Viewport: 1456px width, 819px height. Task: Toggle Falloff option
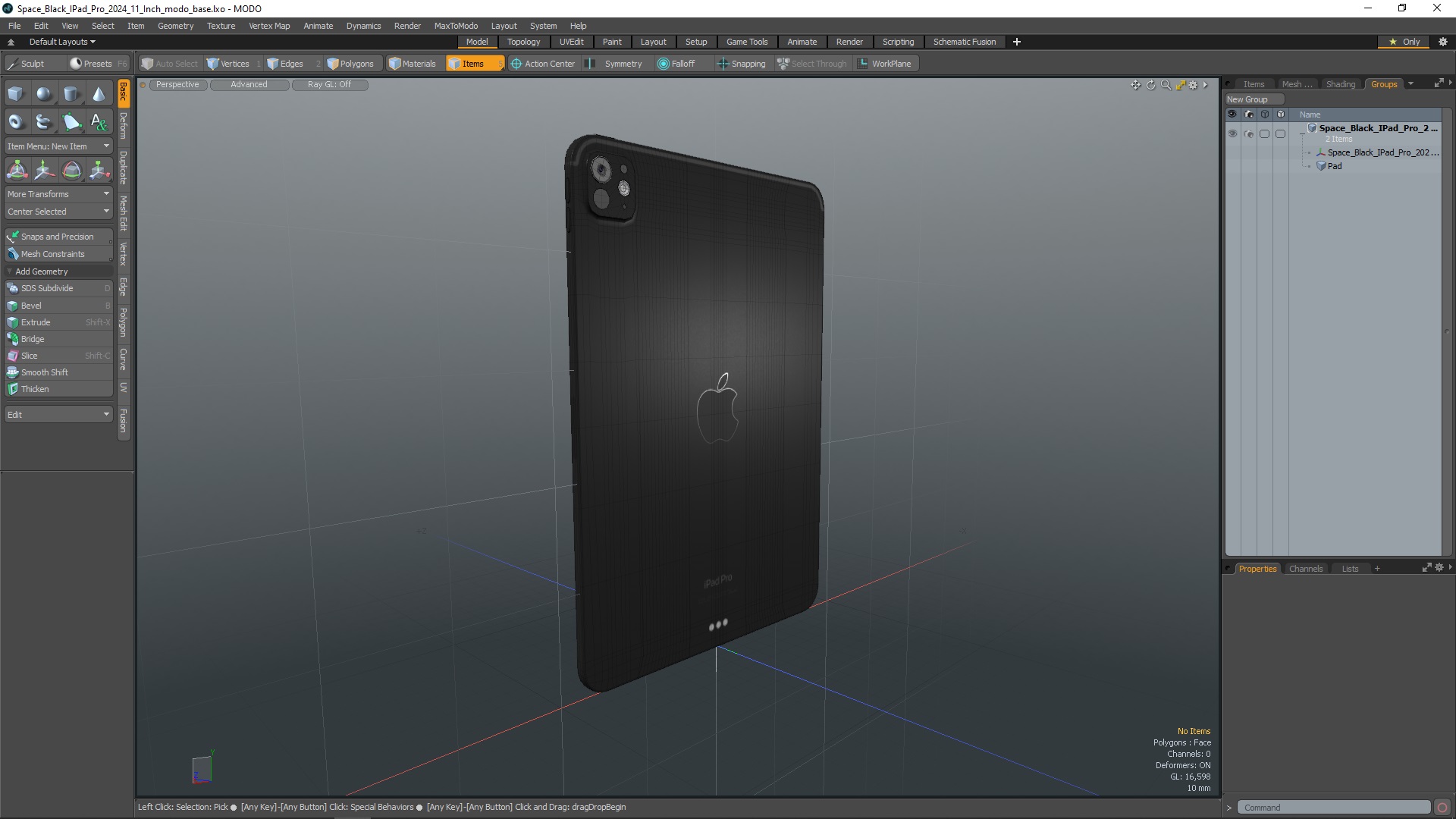tap(676, 64)
